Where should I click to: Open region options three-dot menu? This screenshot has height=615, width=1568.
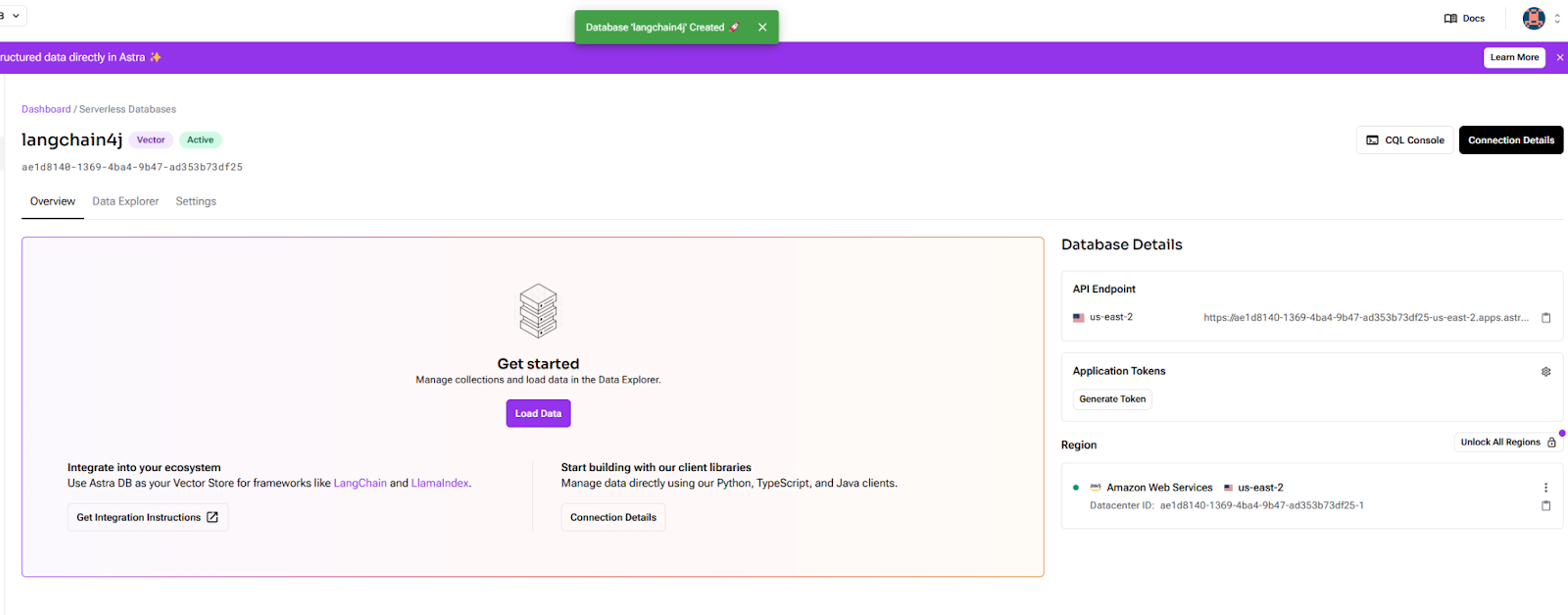tap(1546, 487)
